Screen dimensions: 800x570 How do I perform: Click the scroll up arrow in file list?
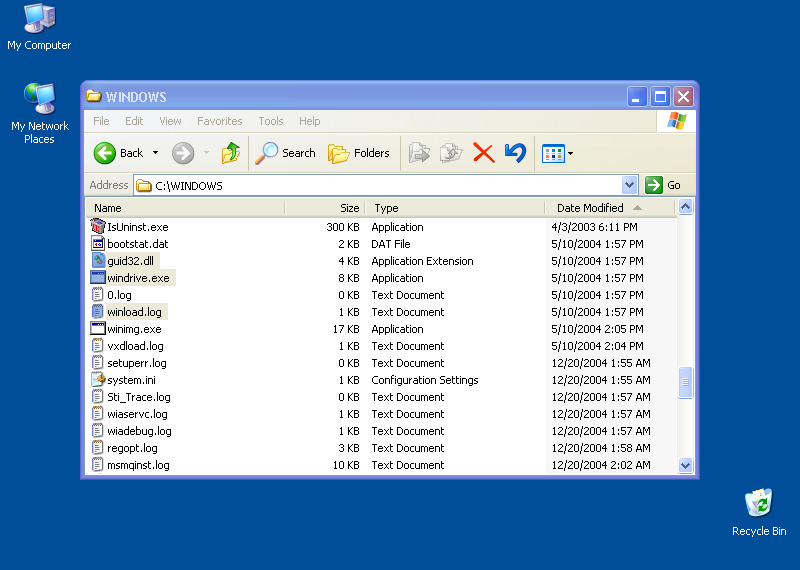click(685, 207)
